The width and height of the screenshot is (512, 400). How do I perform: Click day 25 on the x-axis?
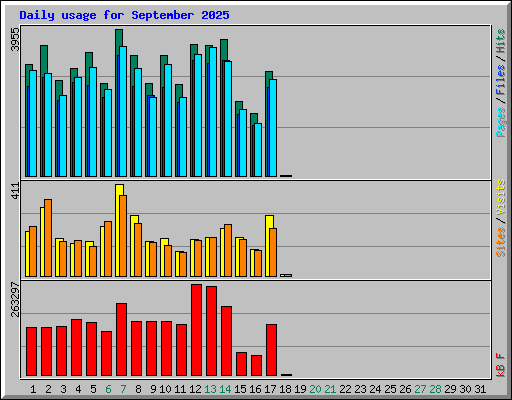390,389
